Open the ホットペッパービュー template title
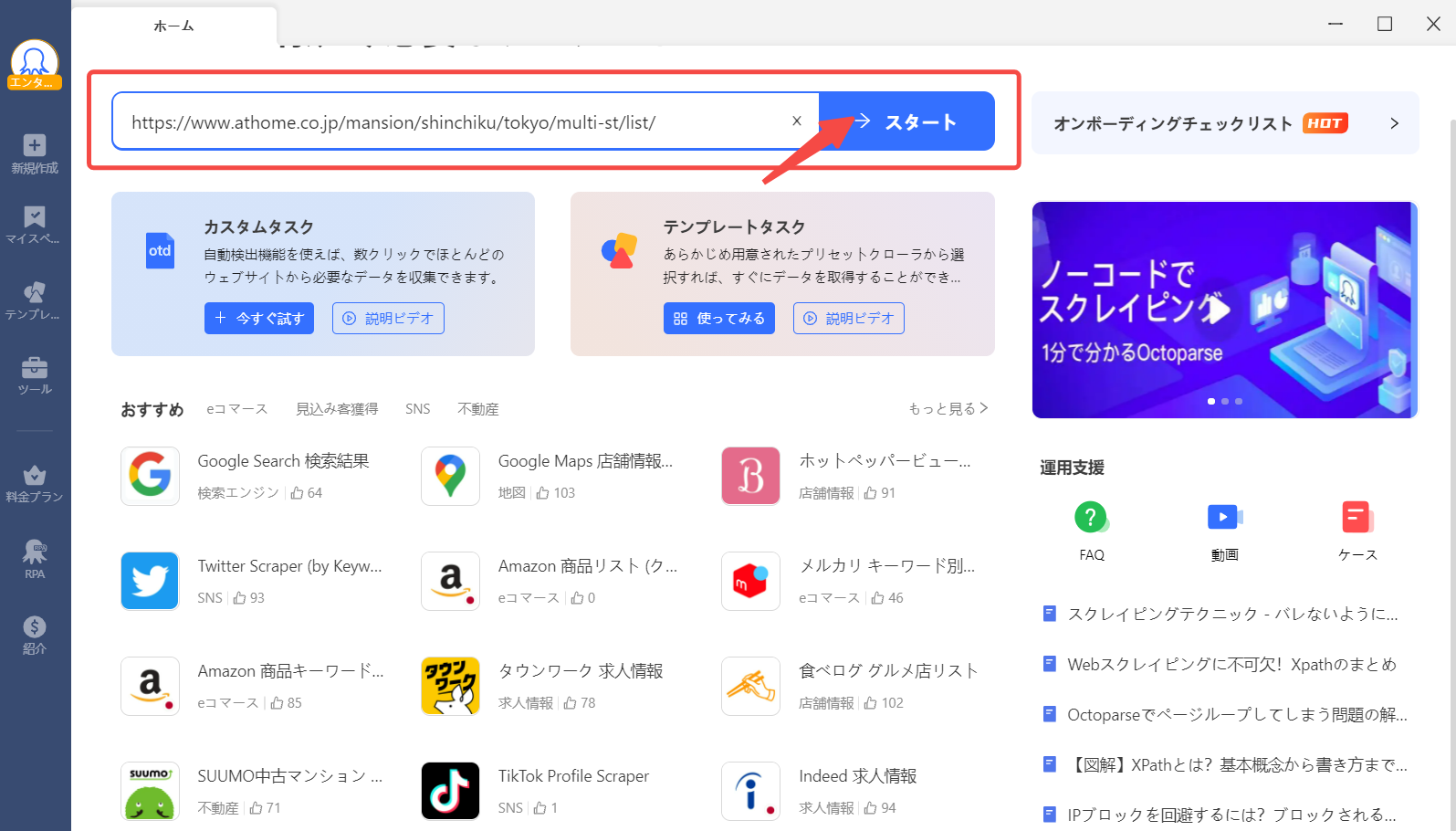This screenshot has height=831, width=1456. 885,461
